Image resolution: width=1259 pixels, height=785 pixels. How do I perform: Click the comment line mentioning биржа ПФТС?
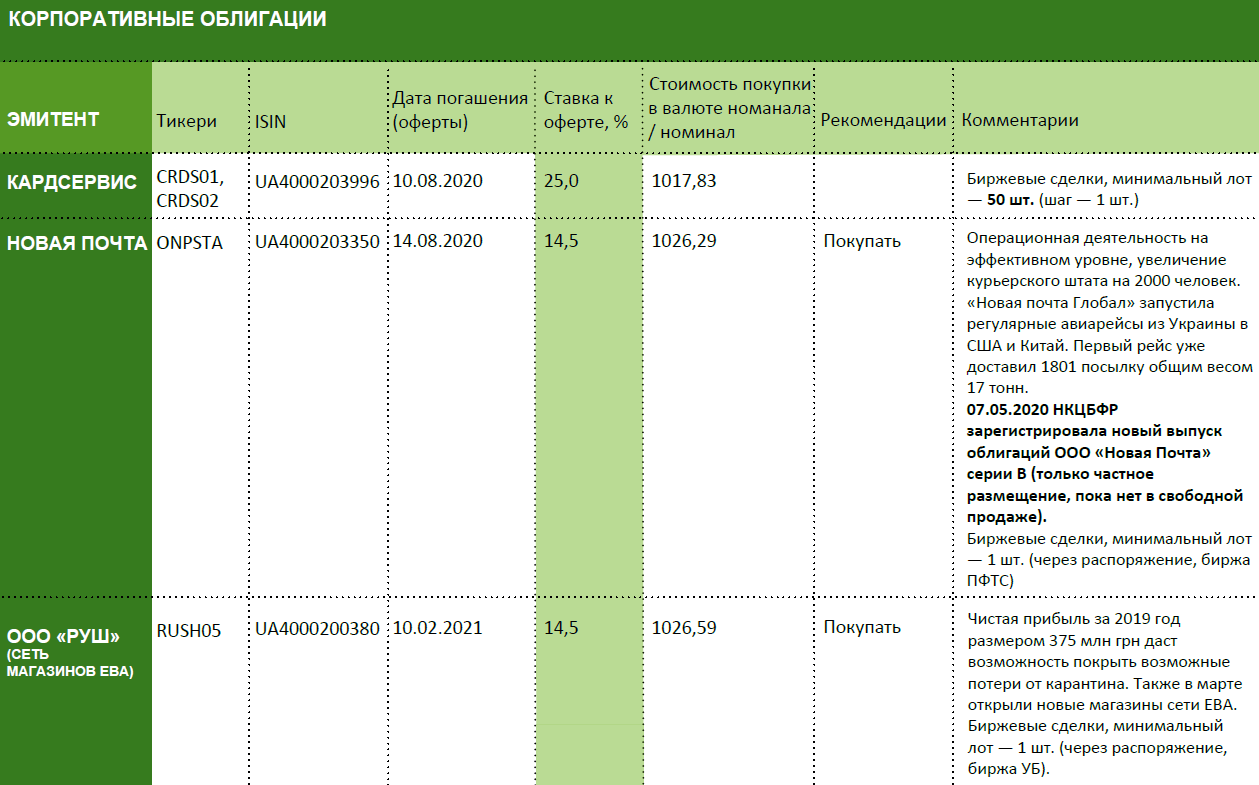click(1109, 559)
